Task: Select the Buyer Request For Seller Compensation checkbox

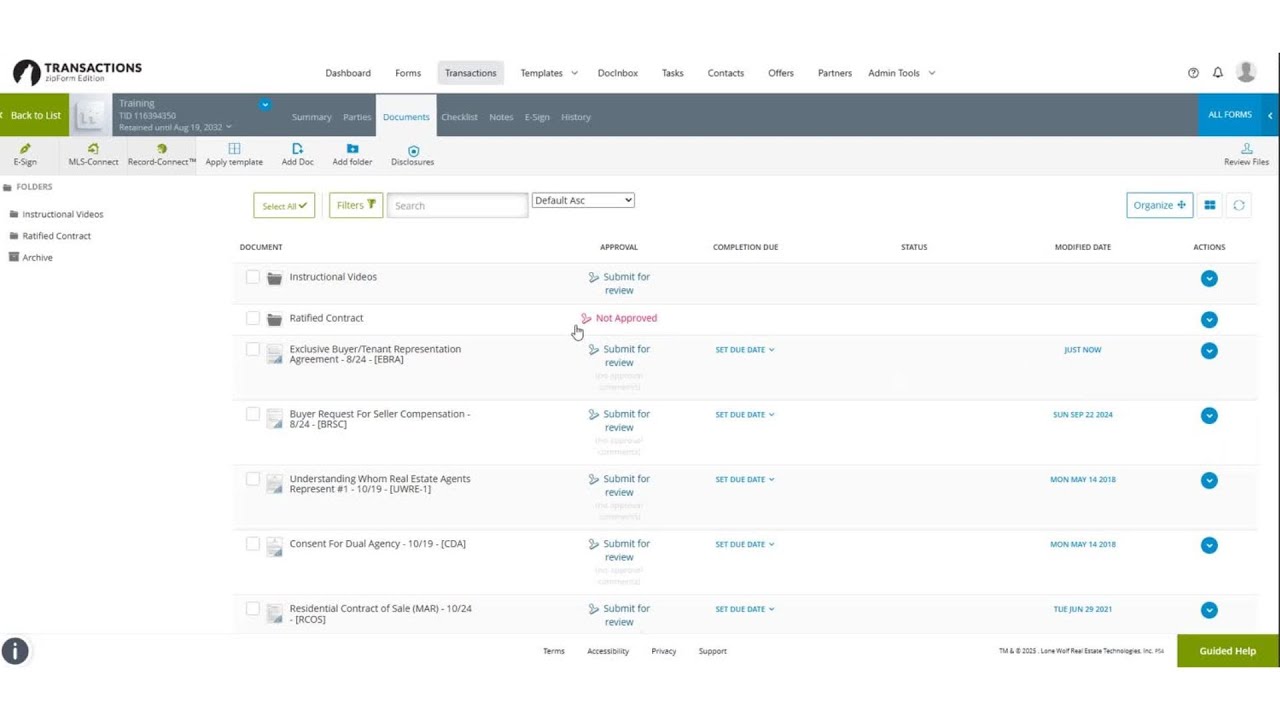Action: coord(253,414)
